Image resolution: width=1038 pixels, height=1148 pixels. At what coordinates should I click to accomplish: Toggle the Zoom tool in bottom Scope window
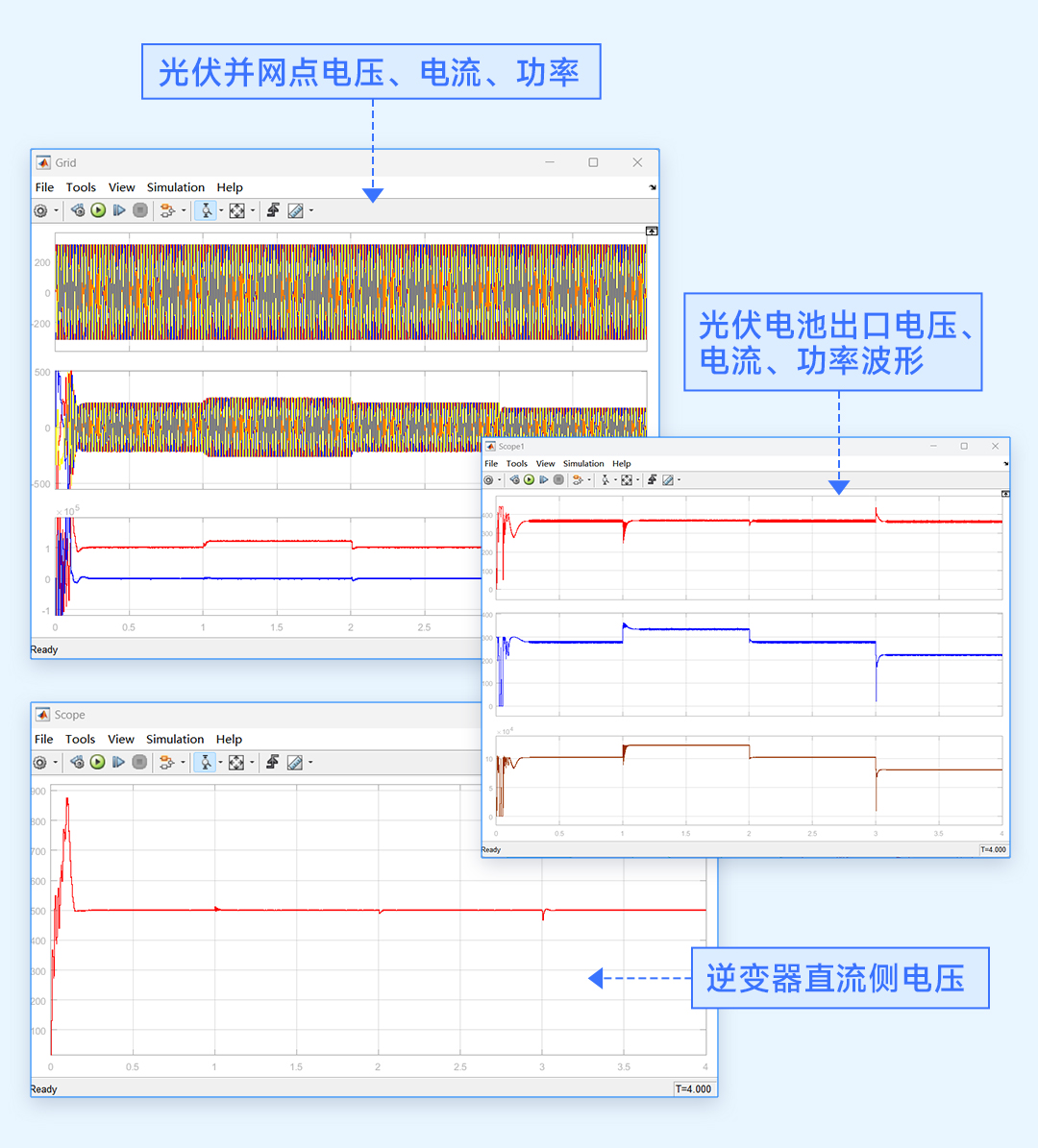point(206,763)
